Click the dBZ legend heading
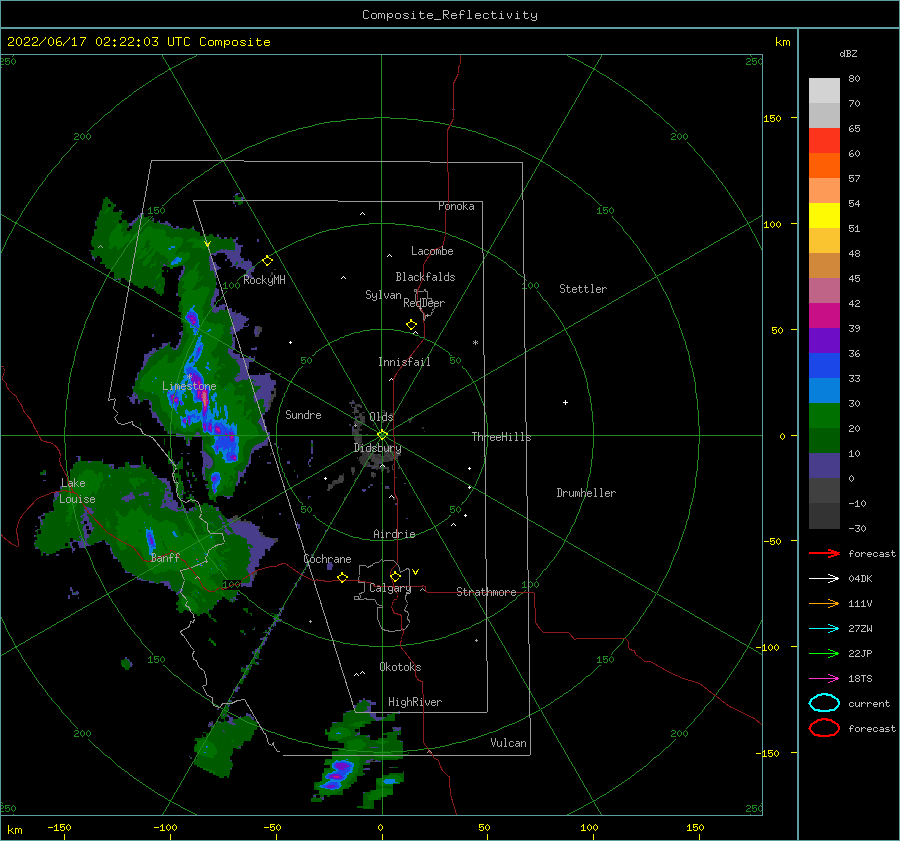 coord(848,54)
